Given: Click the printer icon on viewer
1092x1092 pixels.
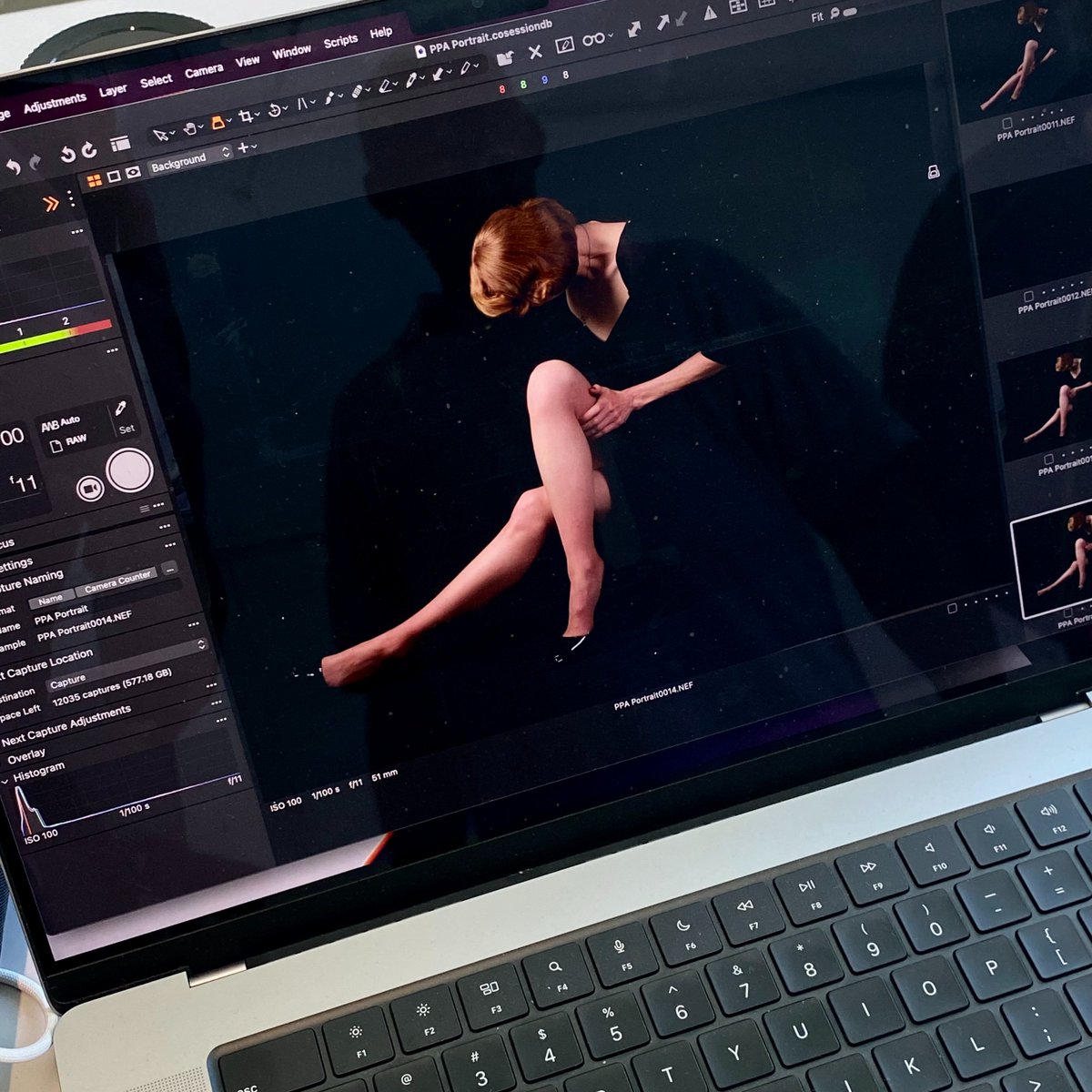Looking at the screenshot, I should pos(933,172).
